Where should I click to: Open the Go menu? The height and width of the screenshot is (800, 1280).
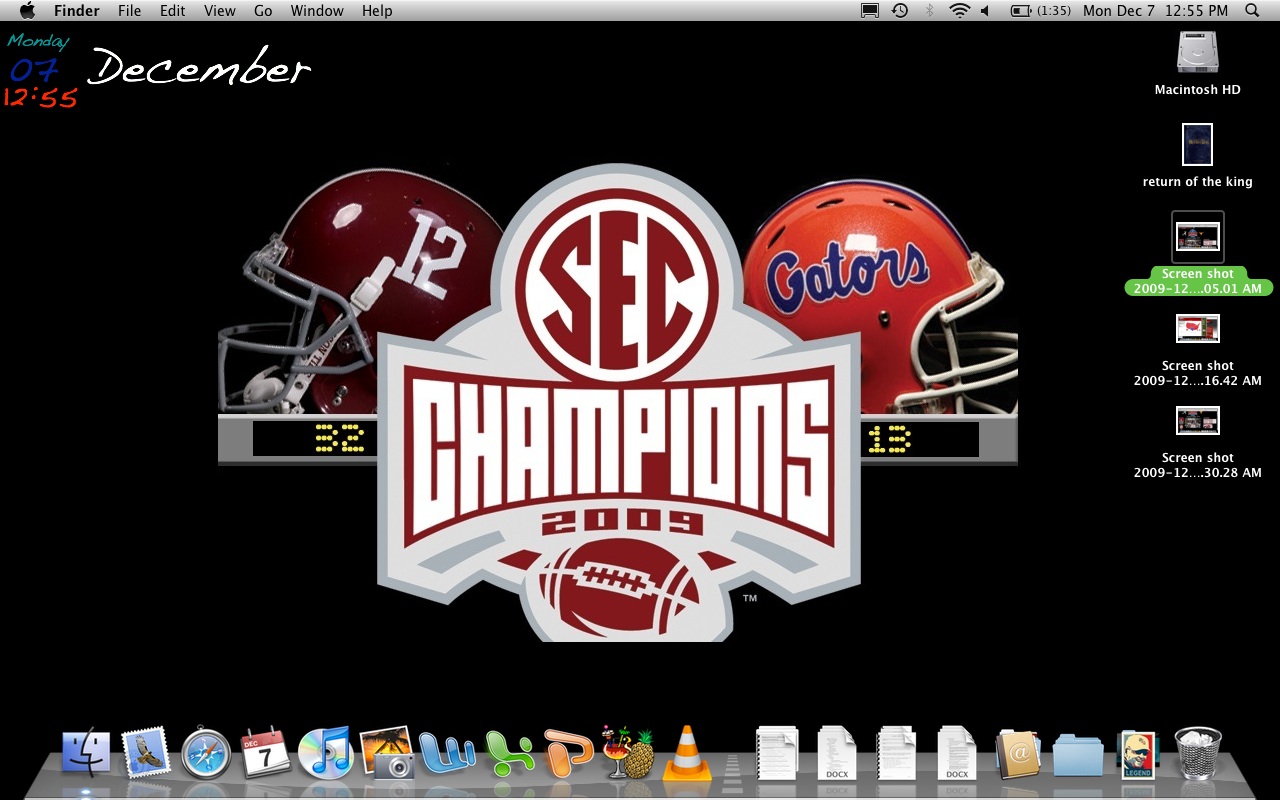point(263,11)
